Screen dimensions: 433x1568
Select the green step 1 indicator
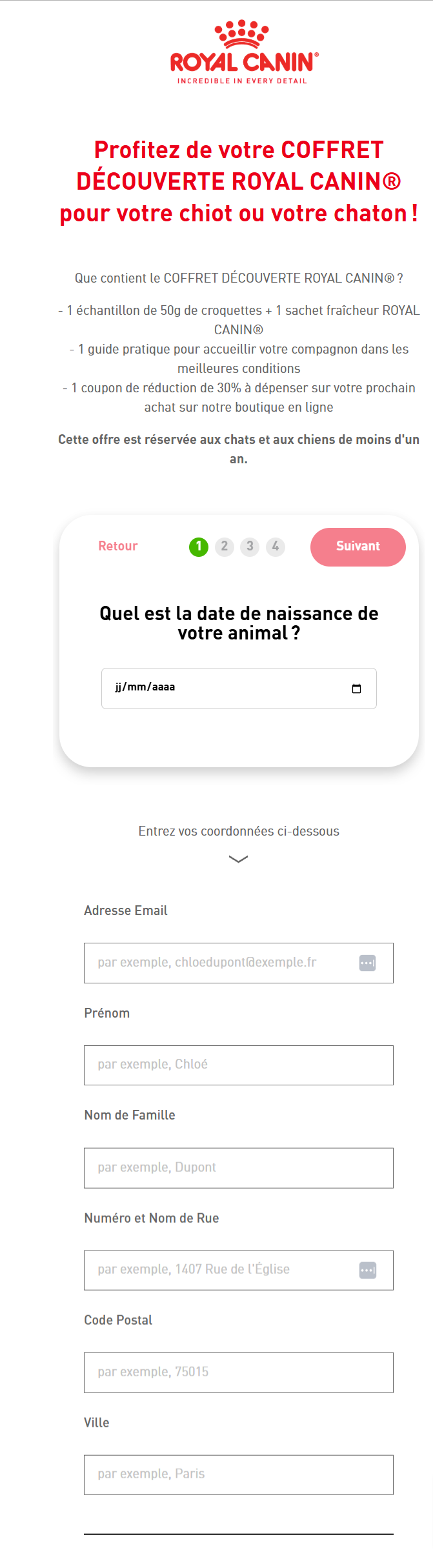click(198, 547)
